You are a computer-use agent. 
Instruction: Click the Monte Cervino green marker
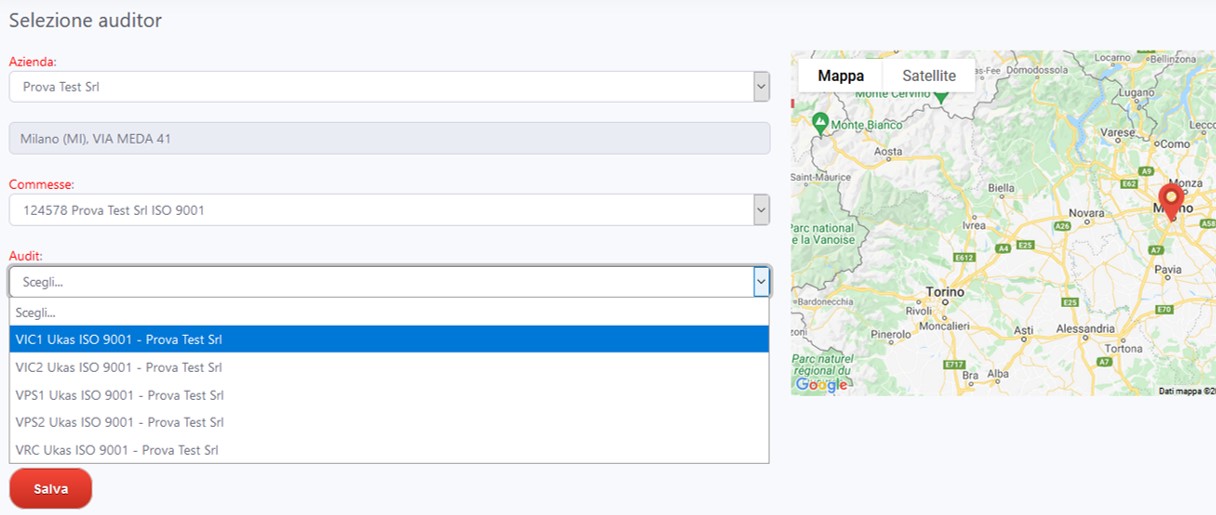click(x=940, y=95)
